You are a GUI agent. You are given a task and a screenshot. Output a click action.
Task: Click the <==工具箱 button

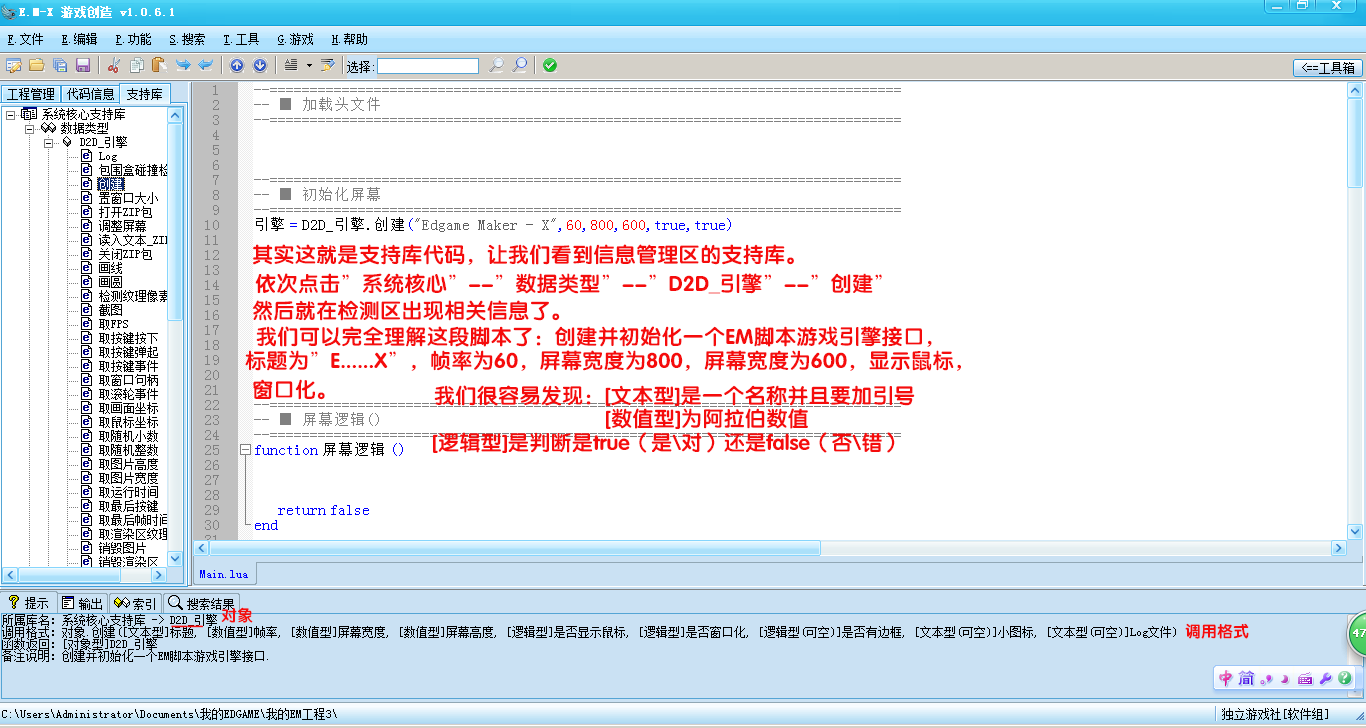pyautogui.click(x=1328, y=68)
